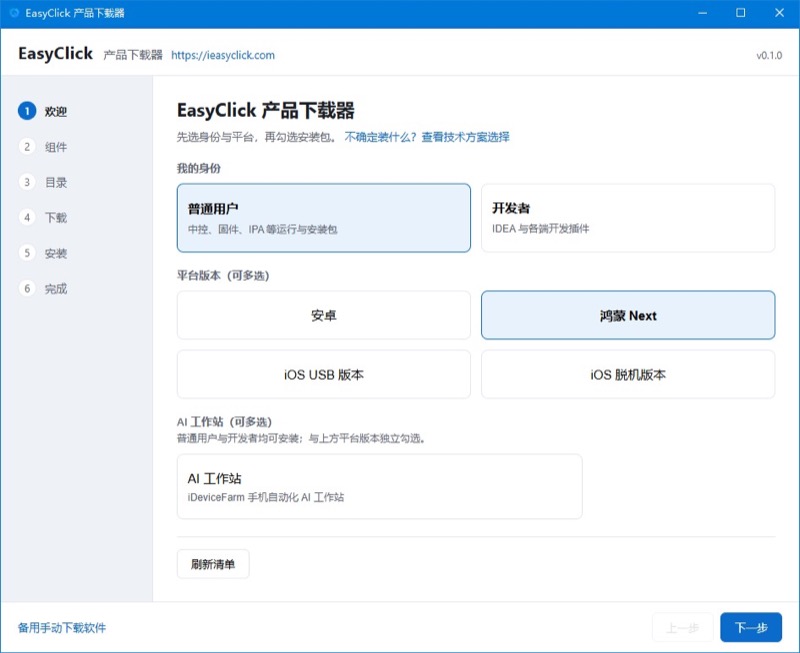The image size is (800, 653).
Task: Toggle the 安卓 platform option
Action: (x=323, y=315)
